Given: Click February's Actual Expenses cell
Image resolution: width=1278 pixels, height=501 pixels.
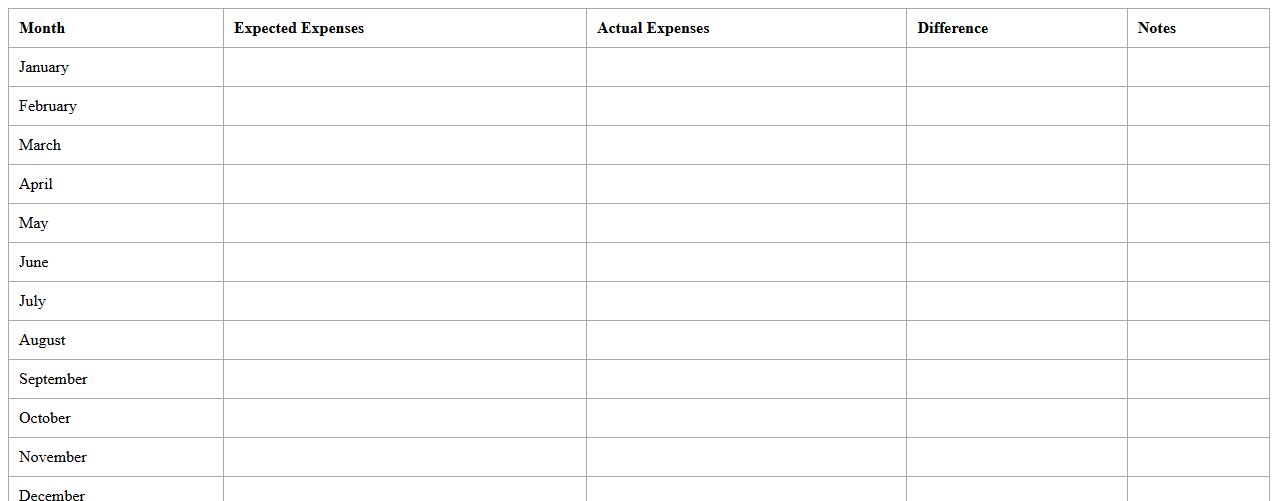Looking at the screenshot, I should click(746, 106).
